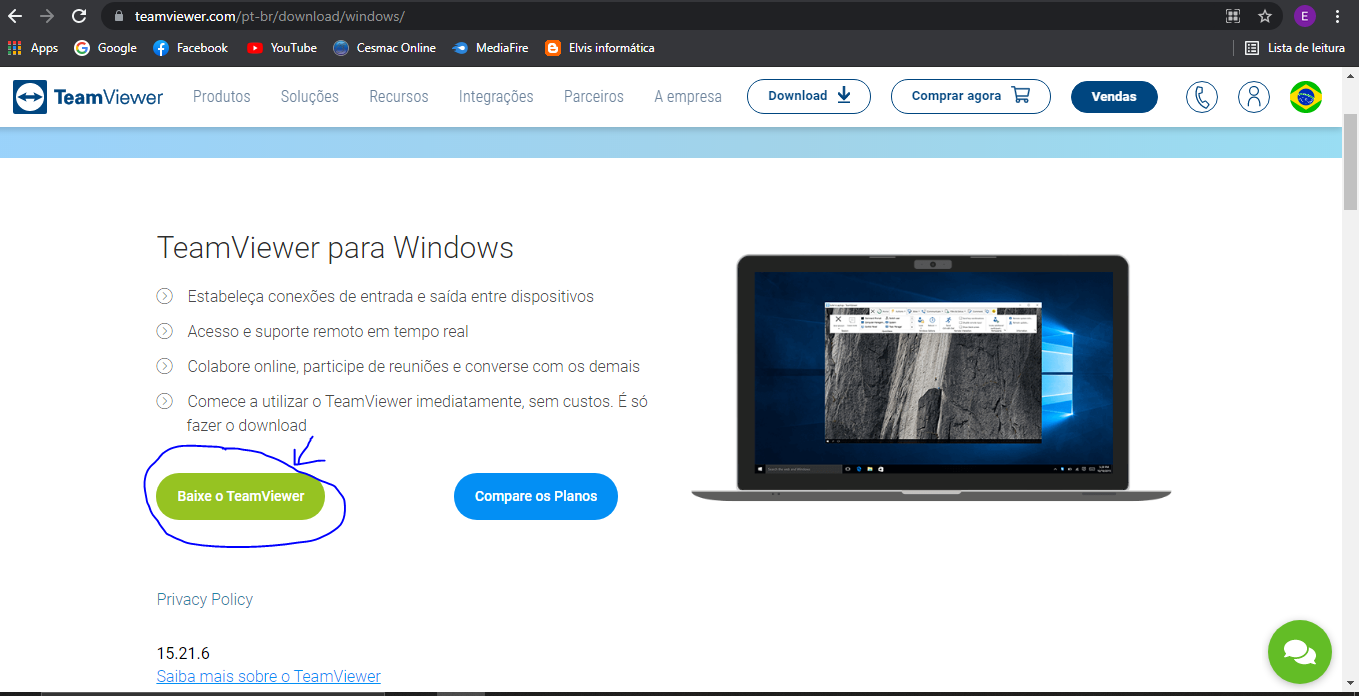The image size is (1359, 696).
Task: Click the padlock icon in address bar
Action: [x=119, y=17]
